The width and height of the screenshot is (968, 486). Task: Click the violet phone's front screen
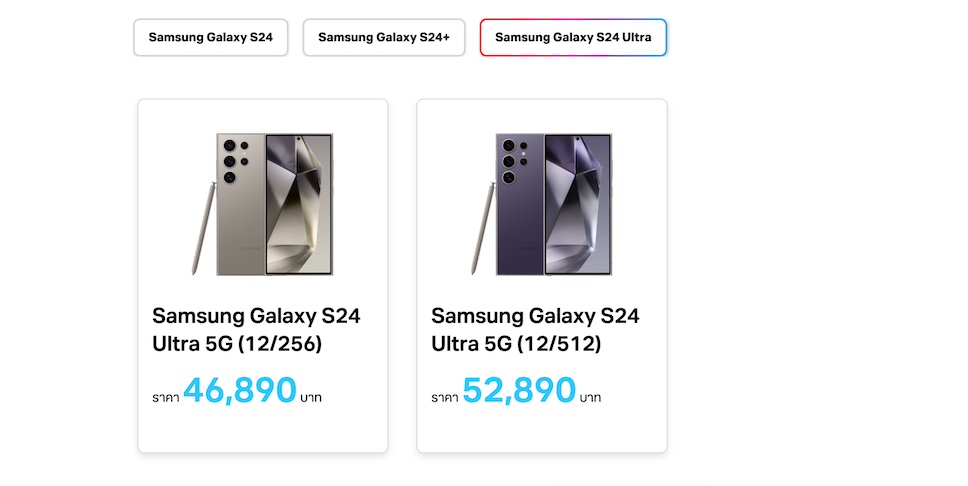577,204
